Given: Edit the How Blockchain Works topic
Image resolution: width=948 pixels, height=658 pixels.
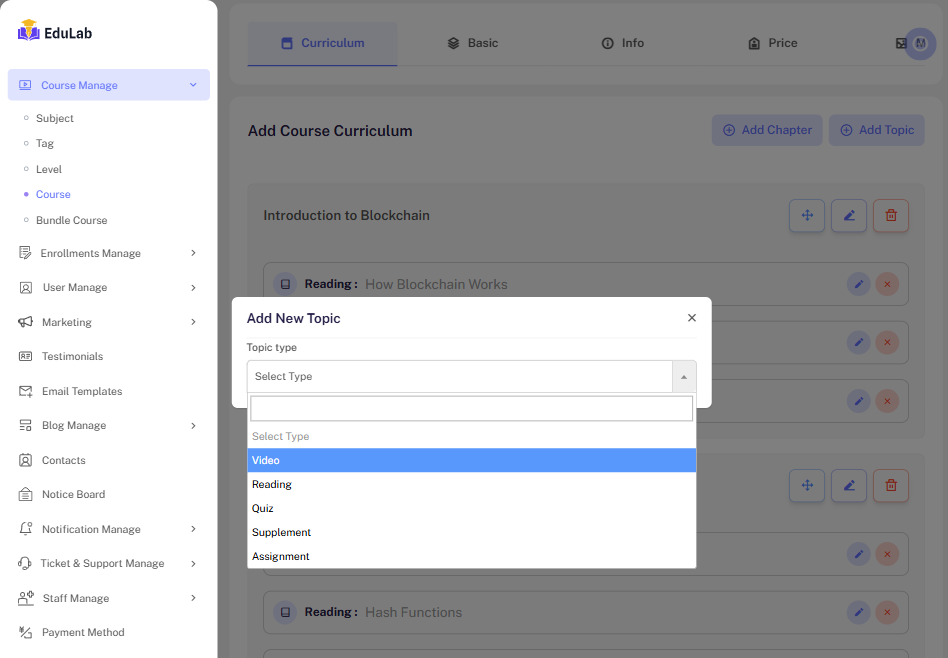Looking at the screenshot, I should coord(858,284).
